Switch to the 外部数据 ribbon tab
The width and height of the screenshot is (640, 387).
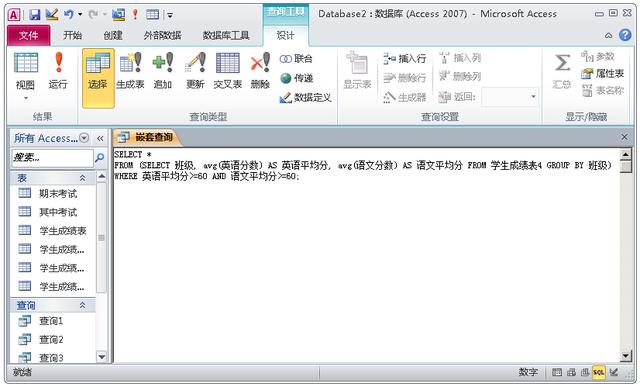click(162, 35)
